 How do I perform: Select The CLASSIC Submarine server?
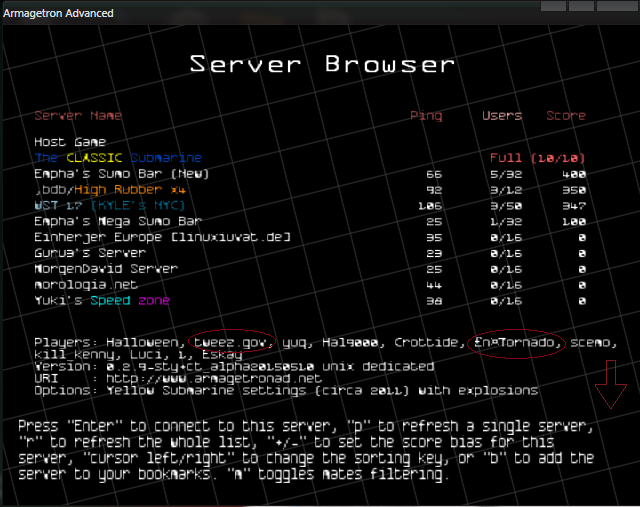point(118,158)
